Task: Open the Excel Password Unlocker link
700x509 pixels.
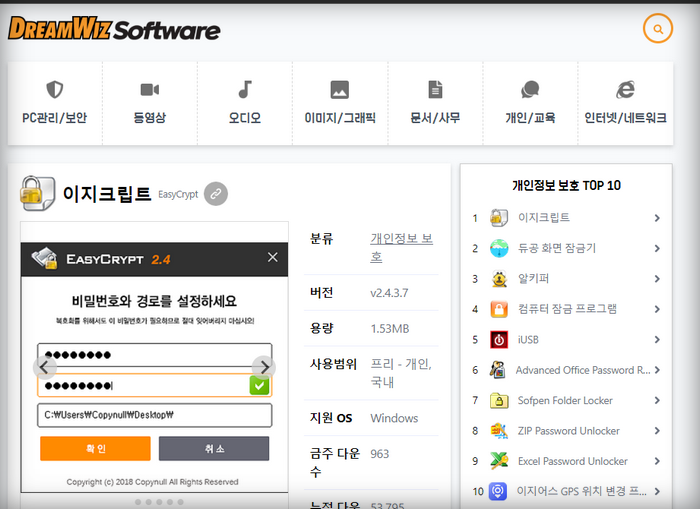Action: coord(572,461)
